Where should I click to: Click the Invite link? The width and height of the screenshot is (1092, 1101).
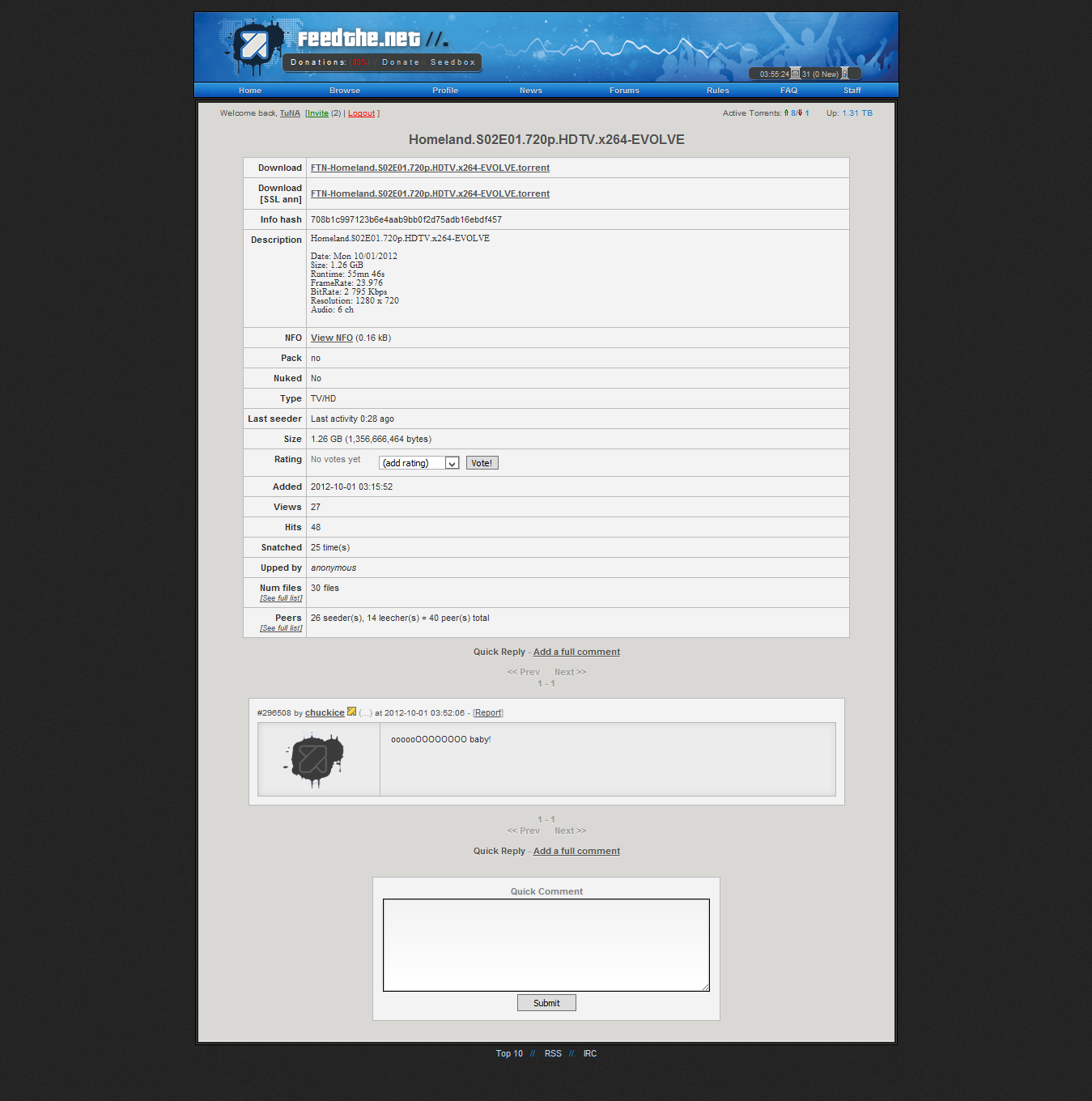coord(318,113)
